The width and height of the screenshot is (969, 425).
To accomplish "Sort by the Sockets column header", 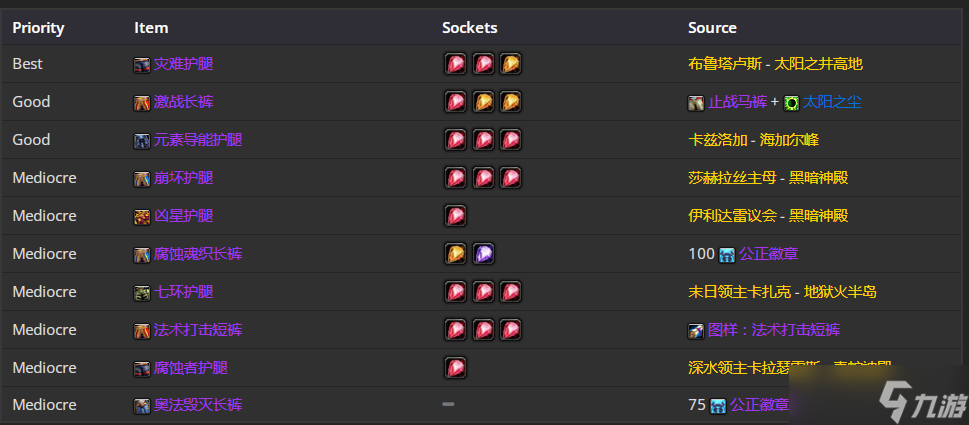I will 470,28.
